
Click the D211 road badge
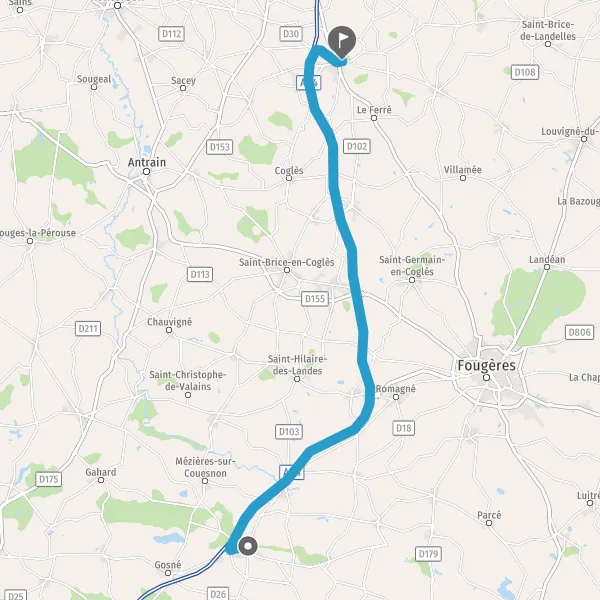tap(88, 328)
